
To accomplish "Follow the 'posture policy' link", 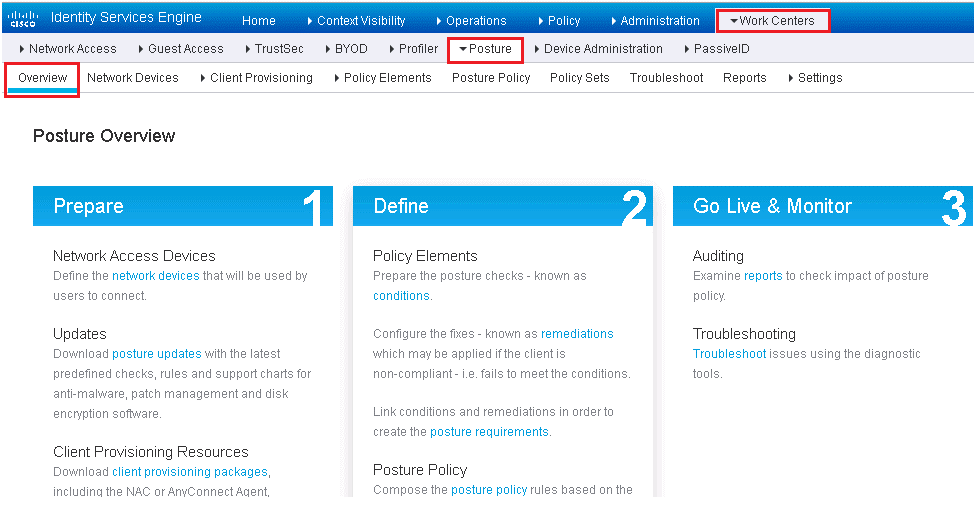I will click(x=489, y=490).
